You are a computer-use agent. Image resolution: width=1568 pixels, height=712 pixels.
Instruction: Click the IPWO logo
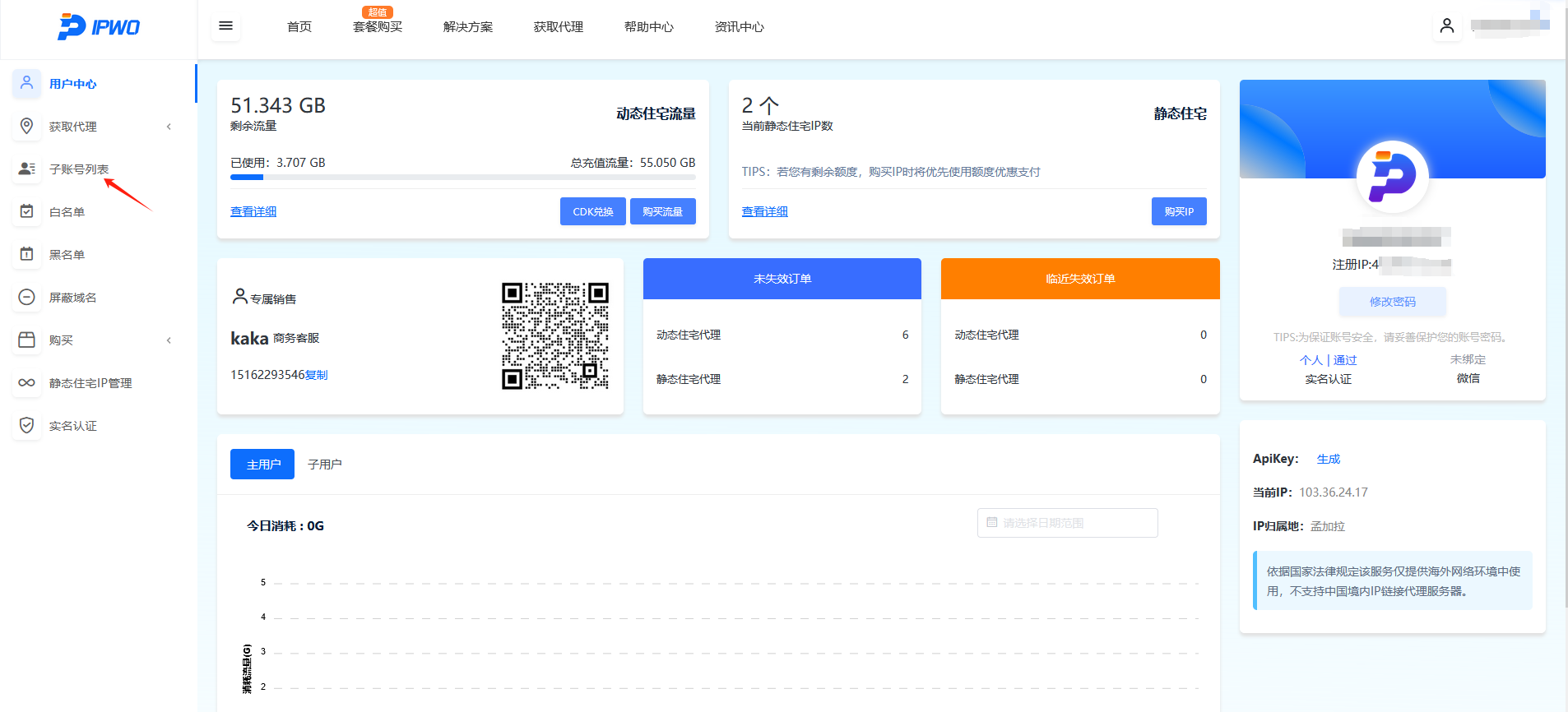99,27
